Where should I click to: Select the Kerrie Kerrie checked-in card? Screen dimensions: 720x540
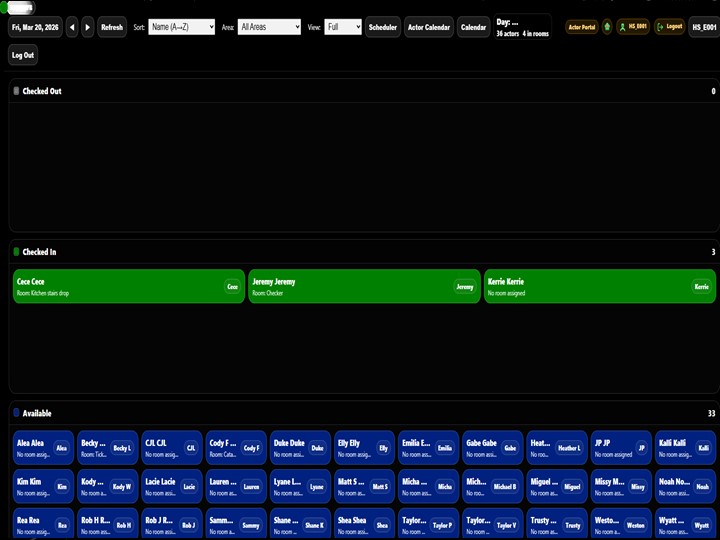tap(600, 286)
